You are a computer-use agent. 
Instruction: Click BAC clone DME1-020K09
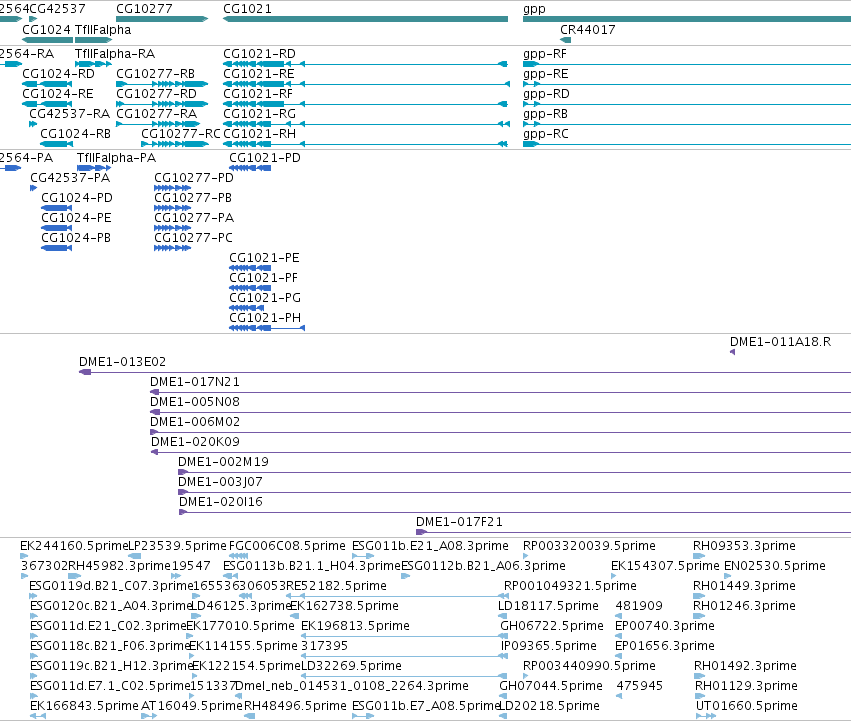click(195, 442)
